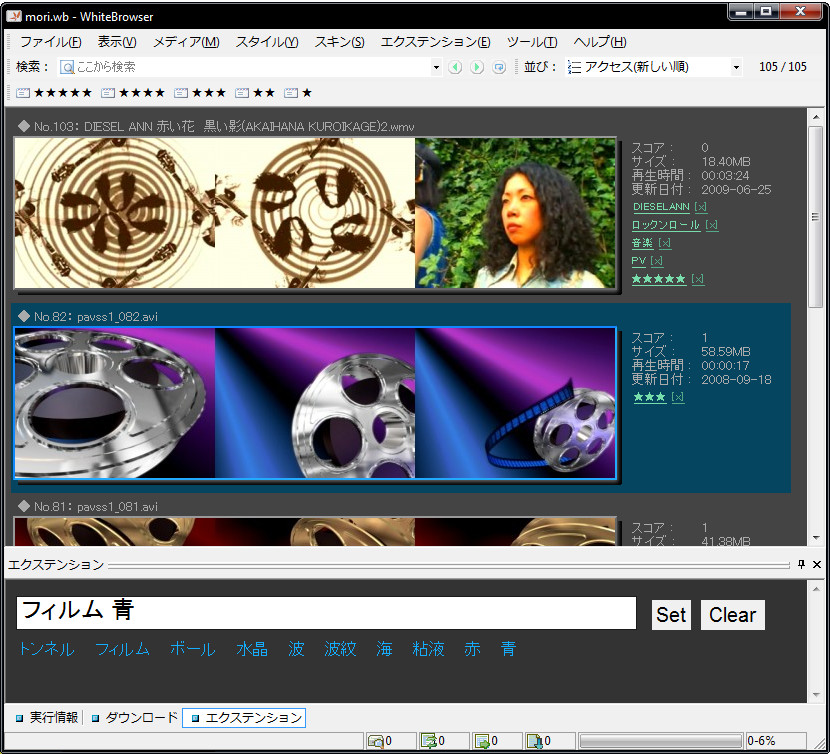Open the ツール menu
This screenshot has height=754, width=830.
click(x=532, y=42)
